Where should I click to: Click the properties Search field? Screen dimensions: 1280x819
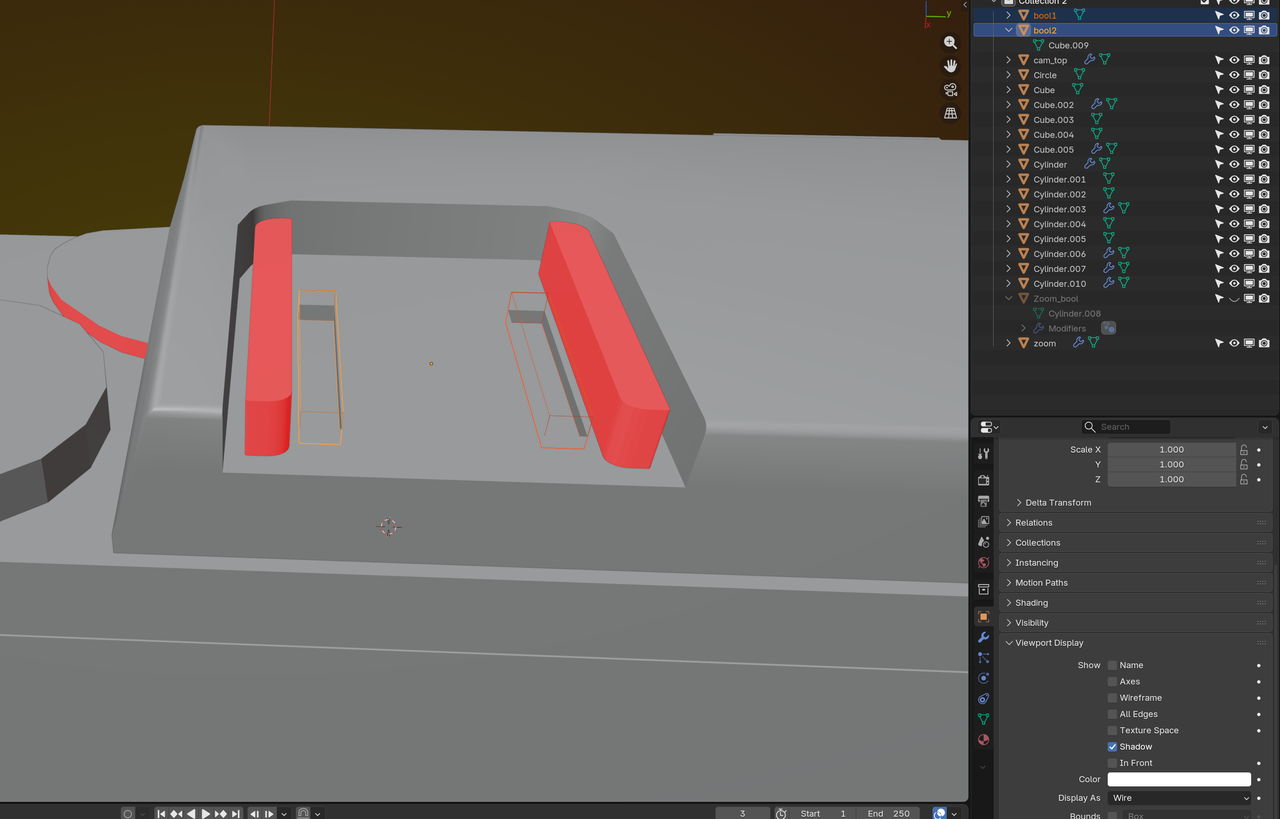pyautogui.click(x=1125, y=427)
